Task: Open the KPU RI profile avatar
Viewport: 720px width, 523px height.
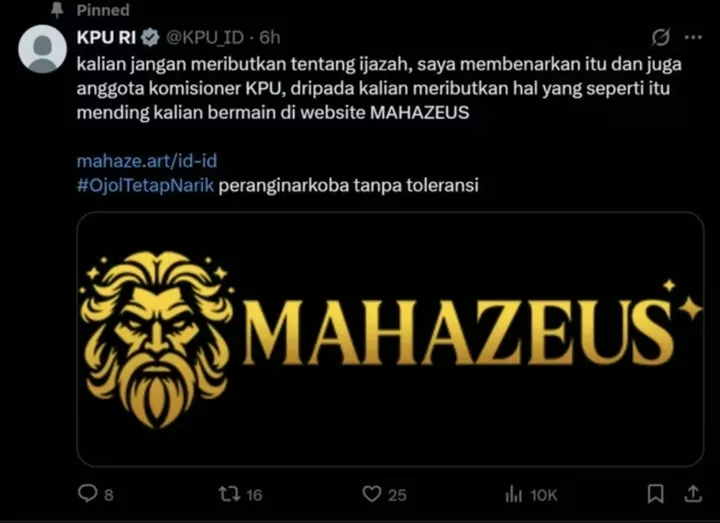Action: pos(42,49)
